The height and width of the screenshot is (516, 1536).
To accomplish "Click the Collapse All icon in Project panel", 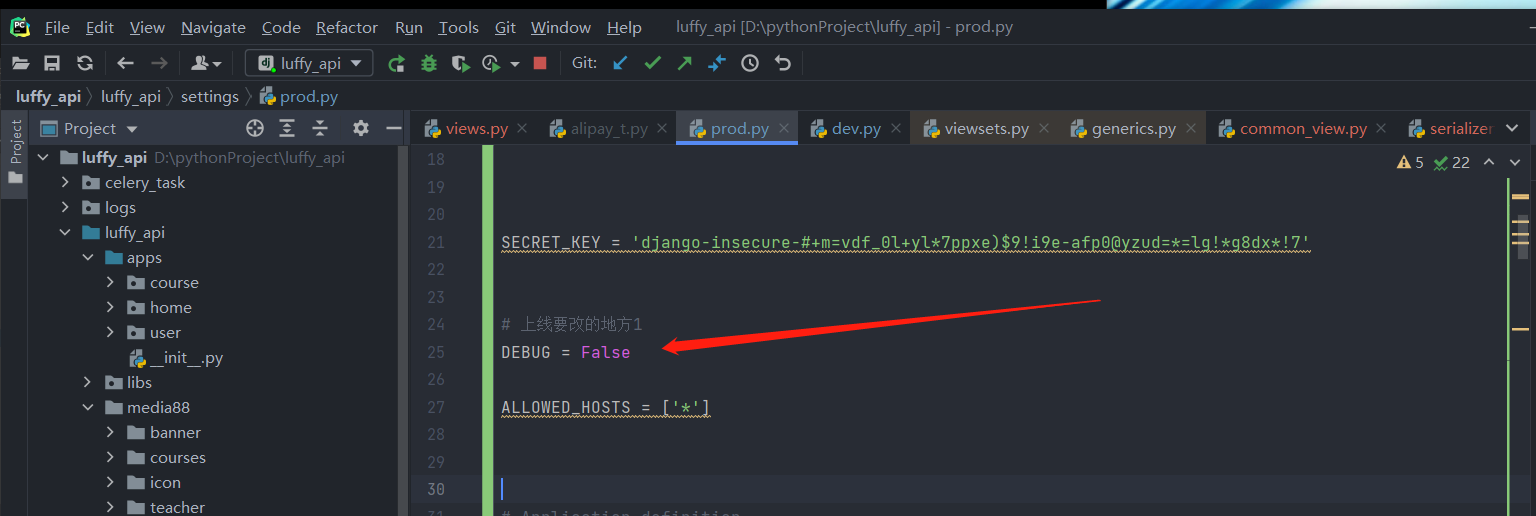I will click(x=320, y=128).
